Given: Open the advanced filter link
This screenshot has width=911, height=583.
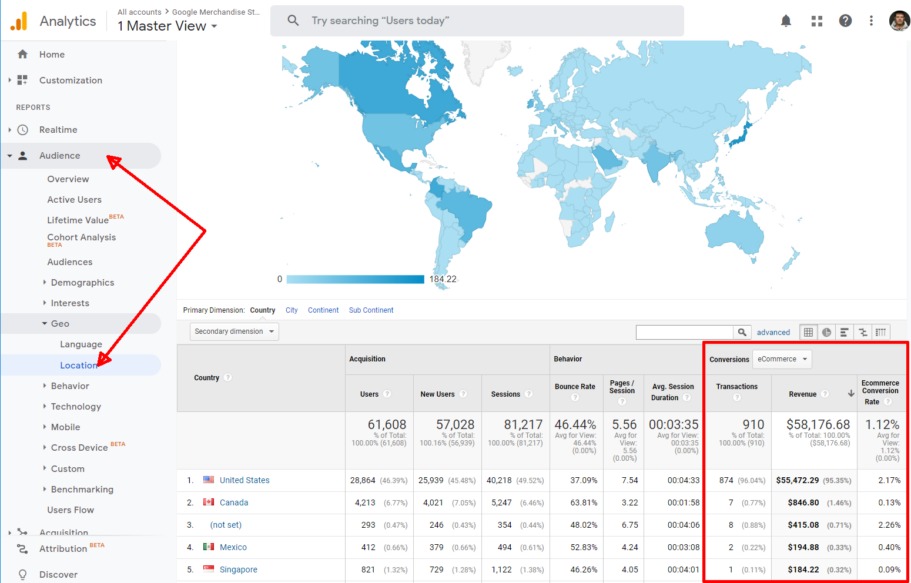Looking at the screenshot, I should click(x=772, y=331).
